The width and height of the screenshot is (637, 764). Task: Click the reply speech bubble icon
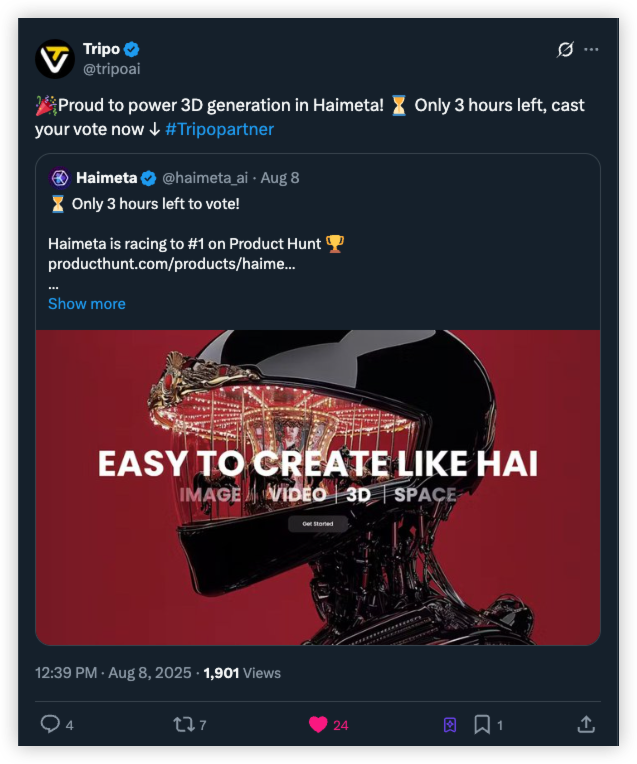50,724
